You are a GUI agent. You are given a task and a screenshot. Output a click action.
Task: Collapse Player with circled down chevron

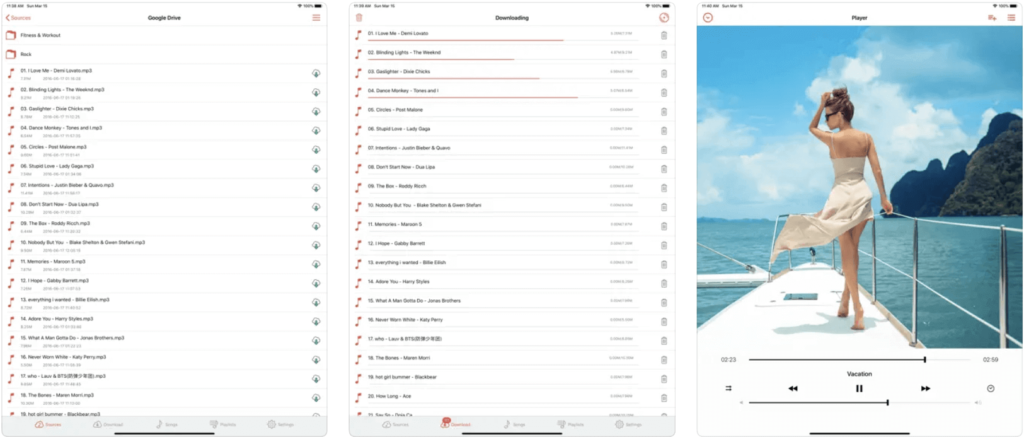(x=708, y=18)
